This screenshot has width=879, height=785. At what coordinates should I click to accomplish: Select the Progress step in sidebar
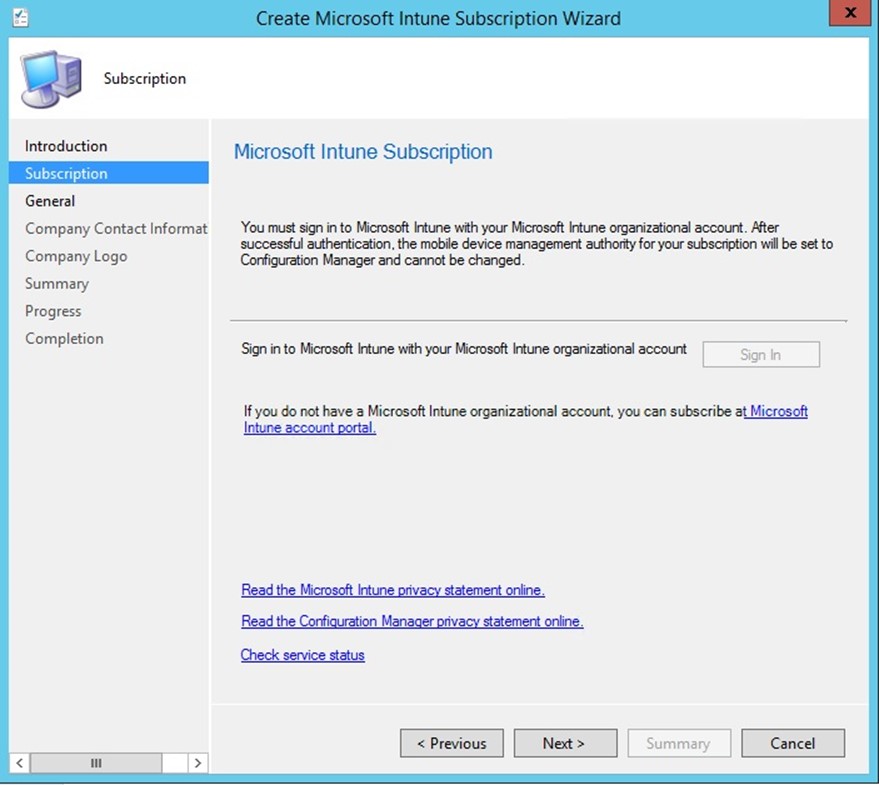point(53,311)
